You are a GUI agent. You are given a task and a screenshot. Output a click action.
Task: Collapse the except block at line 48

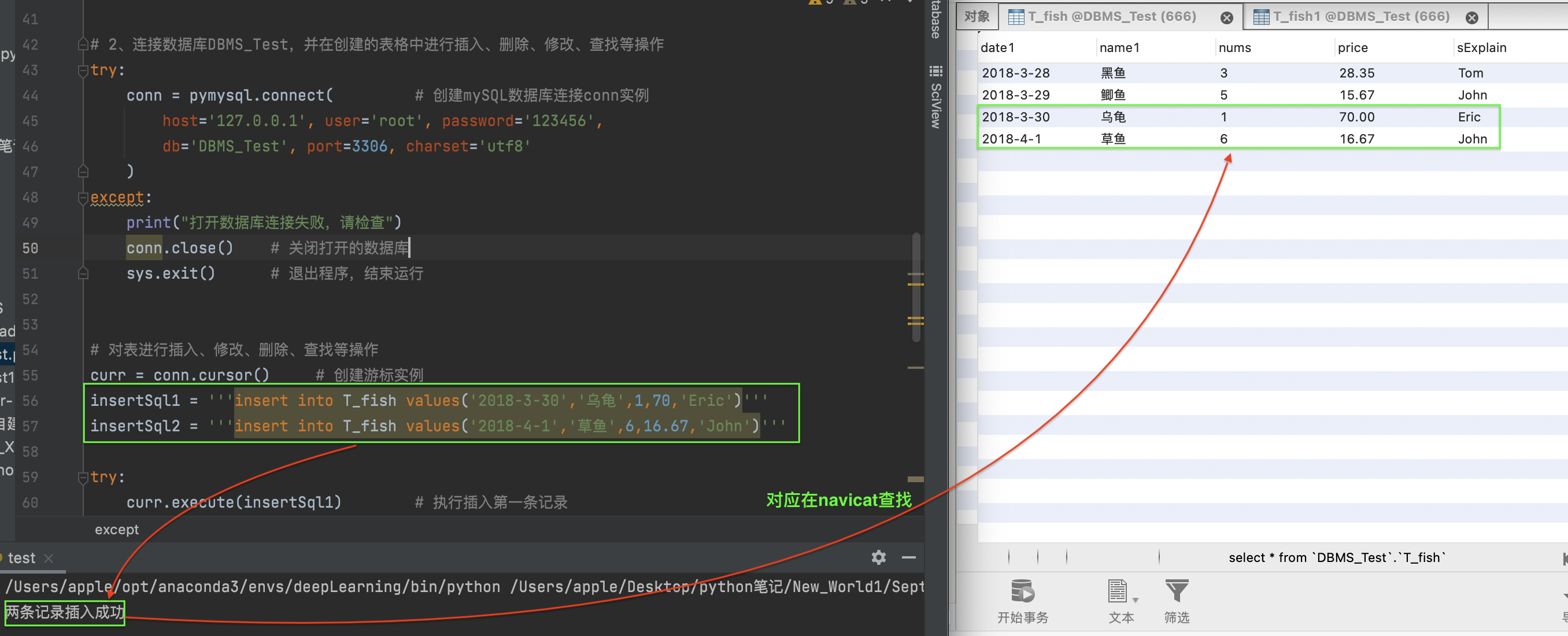pos(83,198)
